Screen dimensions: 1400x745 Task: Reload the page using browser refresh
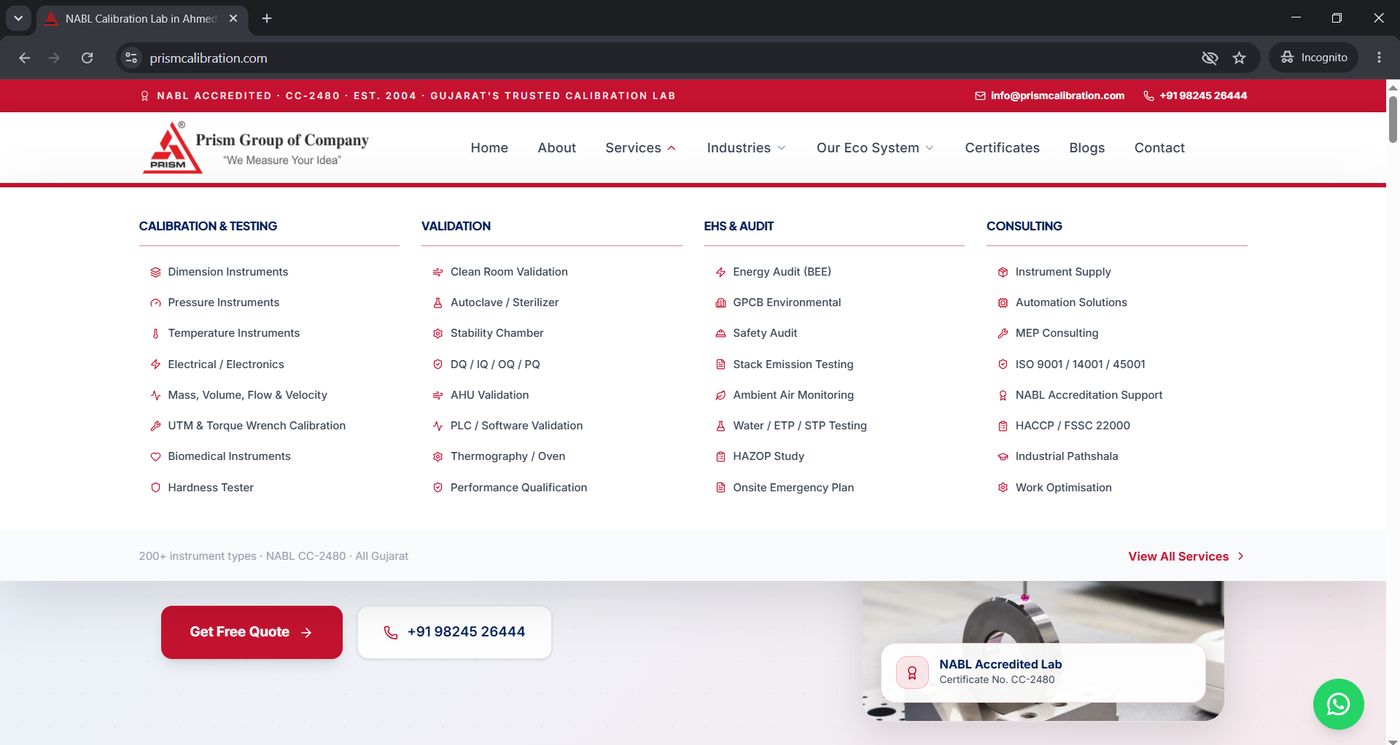pos(87,58)
